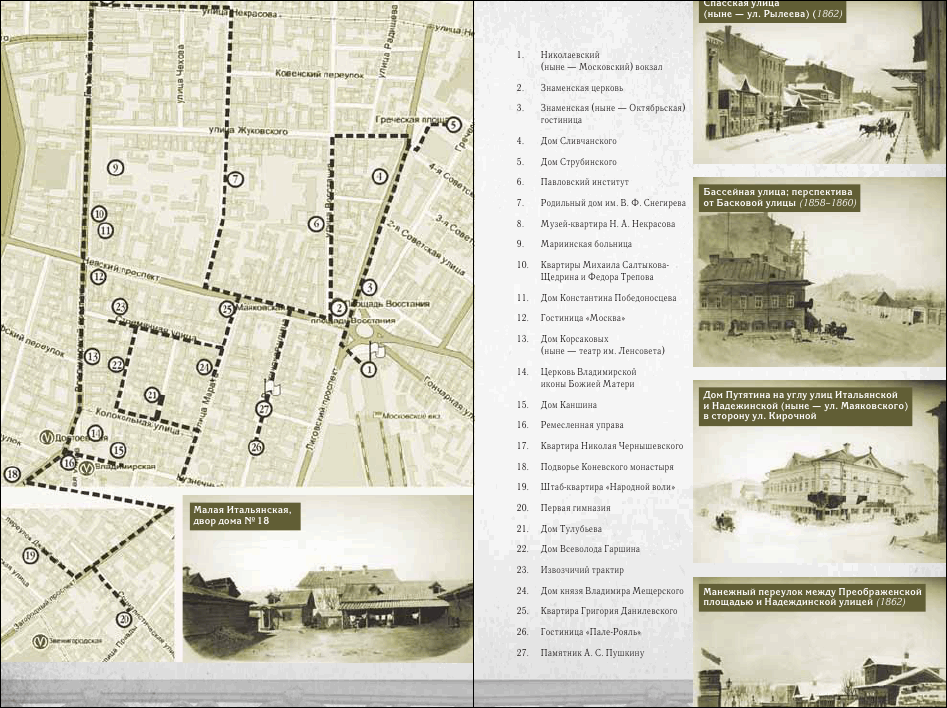Viewport: 947px width, 708px height.
Task: Click circled marker 18 at map edge
Action: tap(11, 474)
